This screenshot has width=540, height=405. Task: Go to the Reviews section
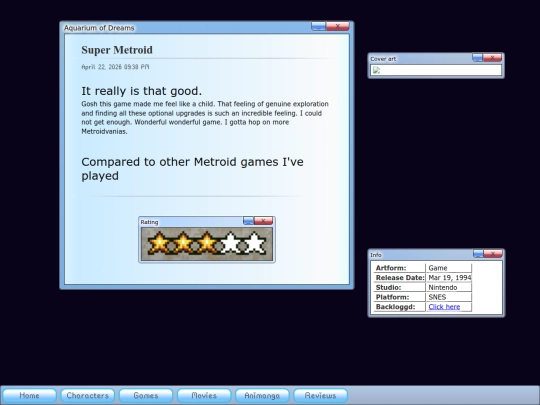point(320,395)
